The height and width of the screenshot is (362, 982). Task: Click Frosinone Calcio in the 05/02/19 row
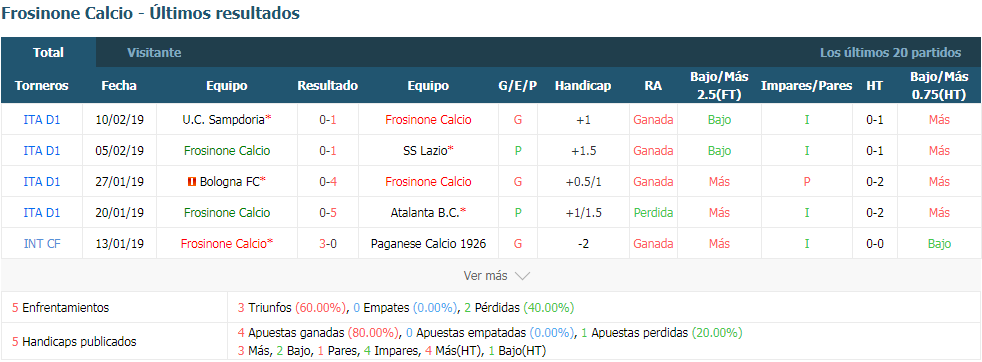click(227, 150)
